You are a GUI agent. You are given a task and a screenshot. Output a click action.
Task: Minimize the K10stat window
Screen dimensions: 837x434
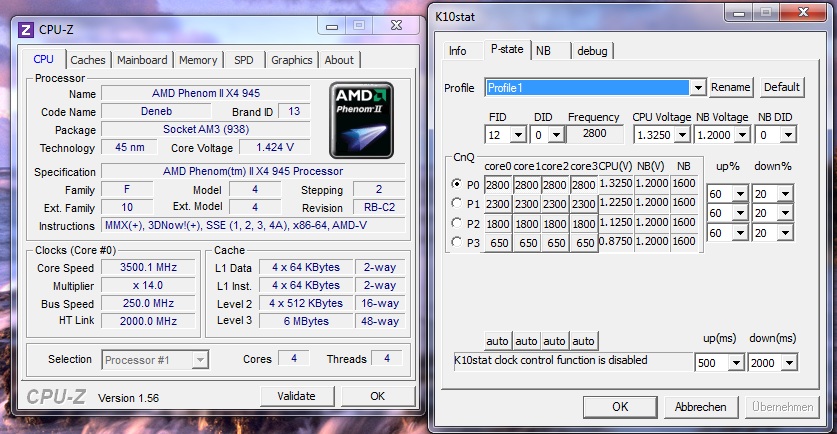click(739, 13)
